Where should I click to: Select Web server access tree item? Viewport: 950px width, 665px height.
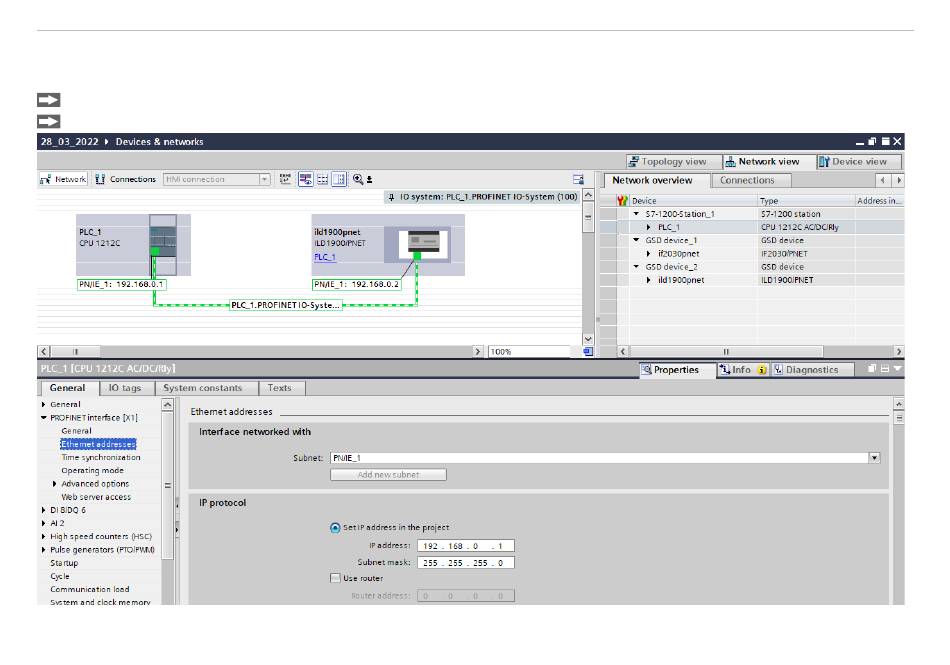(x=96, y=497)
